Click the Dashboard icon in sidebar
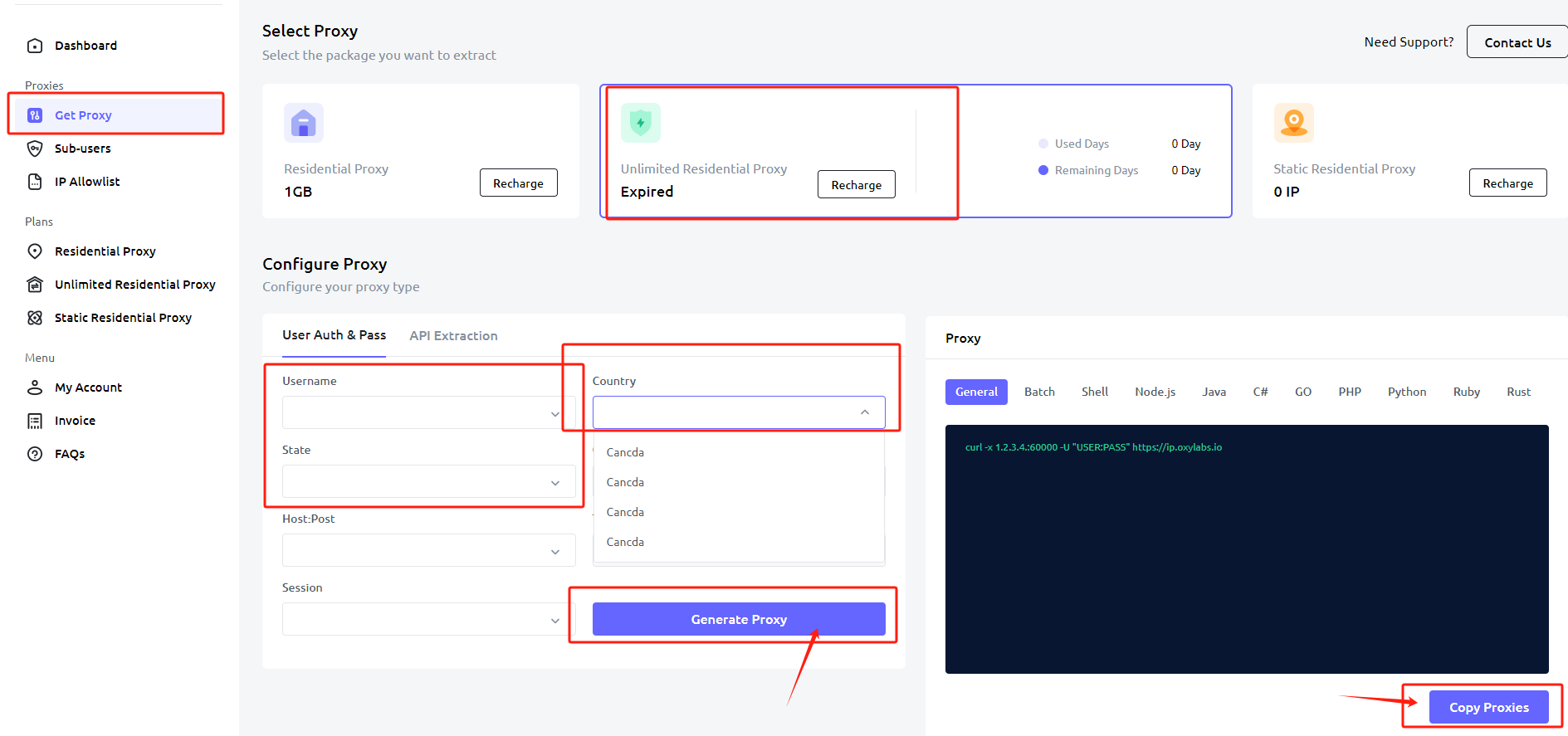Image resolution: width=1568 pixels, height=736 pixels. pyautogui.click(x=35, y=46)
